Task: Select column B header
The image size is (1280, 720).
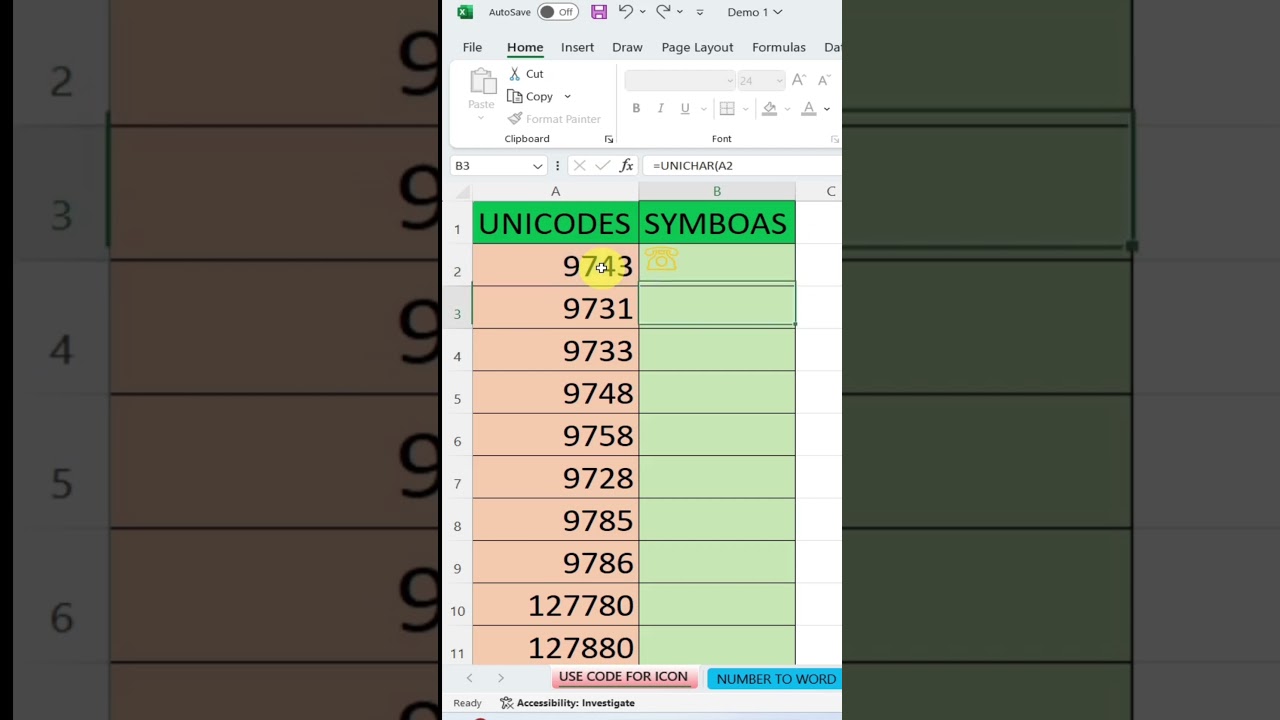Action: pos(717,191)
